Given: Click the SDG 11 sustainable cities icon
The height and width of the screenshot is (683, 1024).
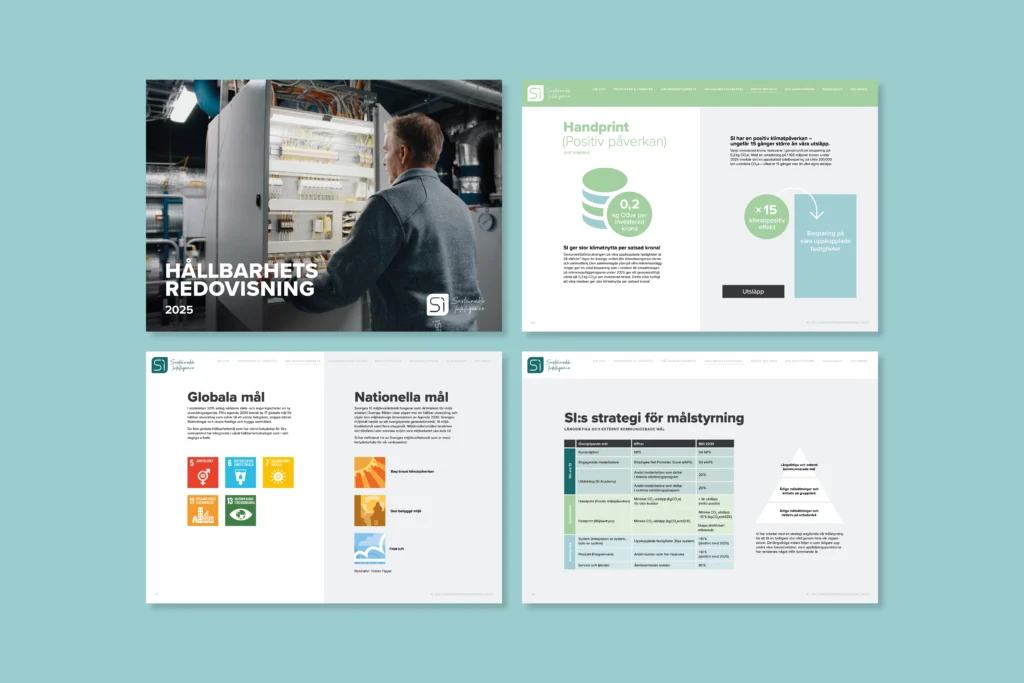Looking at the screenshot, I should point(203,510).
